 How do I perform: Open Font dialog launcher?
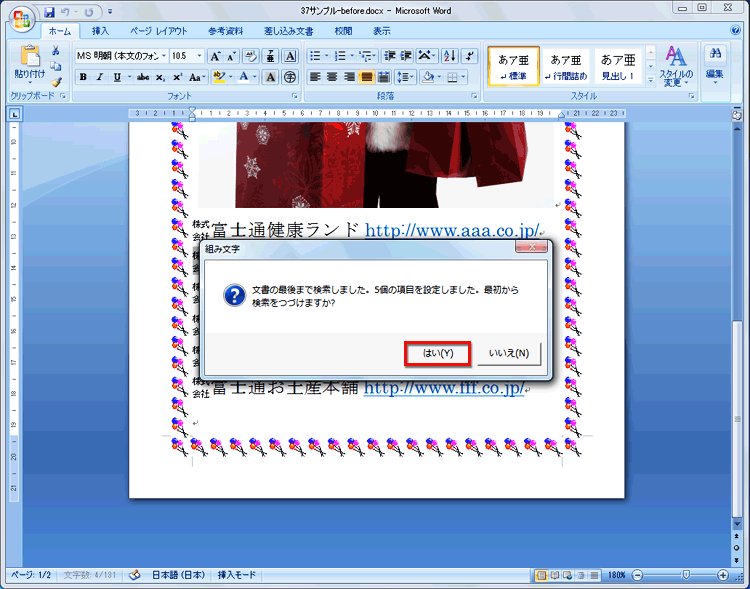click(x=295, y=96)
